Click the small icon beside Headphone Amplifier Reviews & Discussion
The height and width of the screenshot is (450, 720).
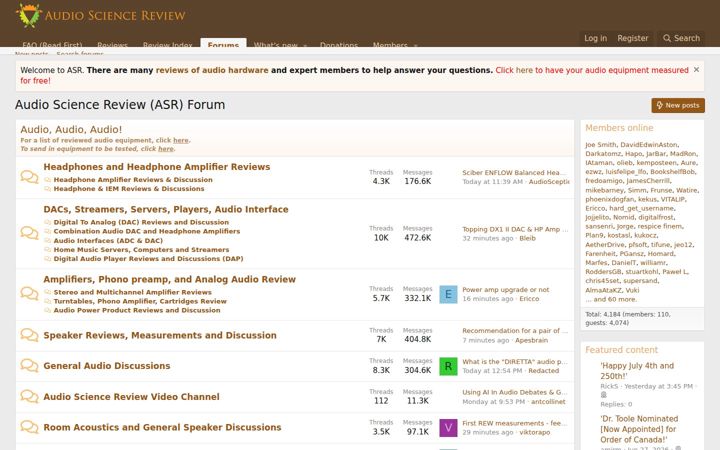click(x=47, y=180)
